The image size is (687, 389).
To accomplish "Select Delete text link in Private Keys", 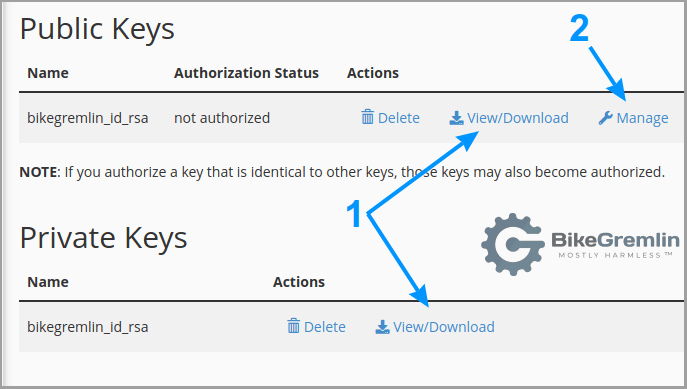I will (325, 327).
